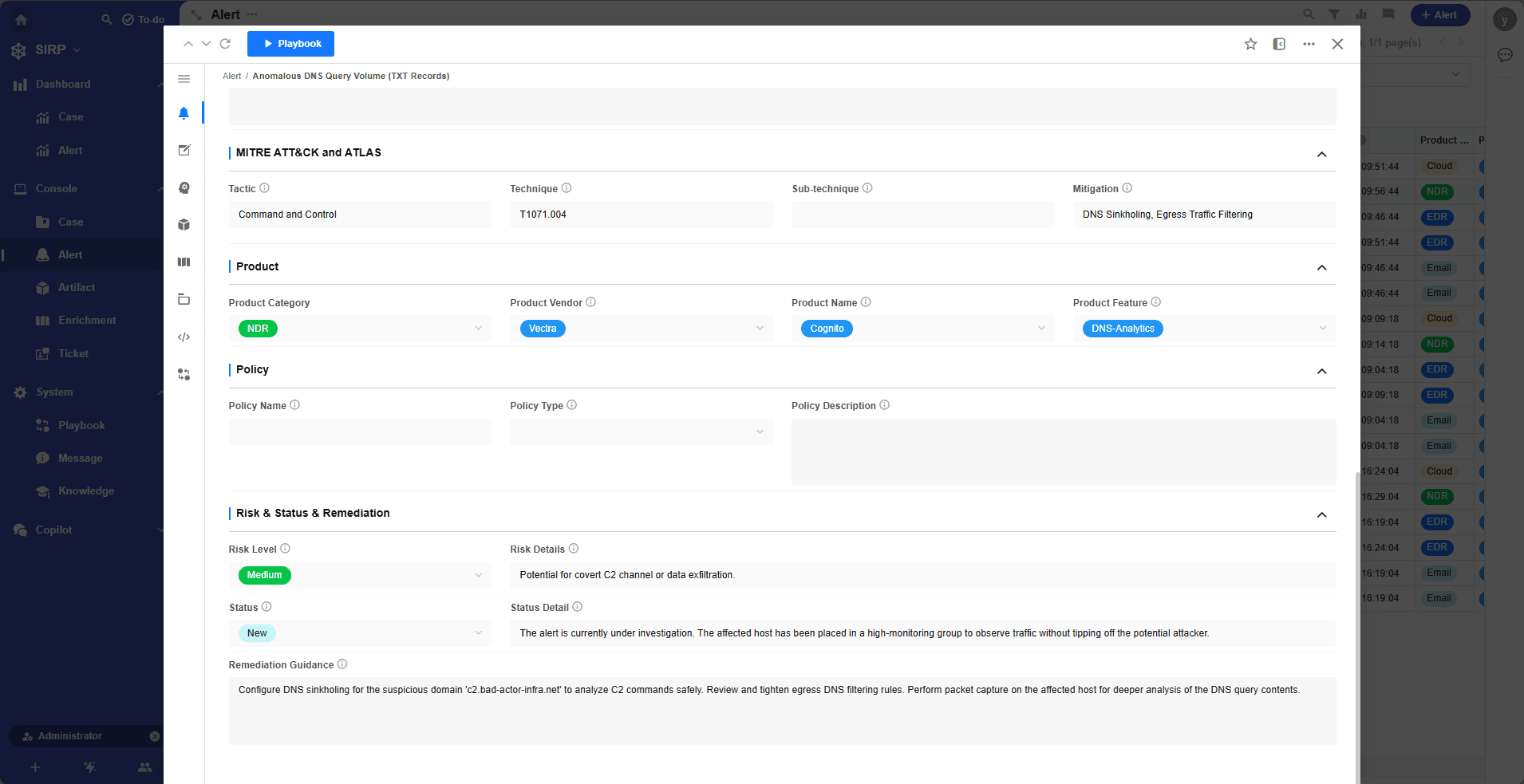Open the more options ellipsis menu

(x=1309, y=44)
